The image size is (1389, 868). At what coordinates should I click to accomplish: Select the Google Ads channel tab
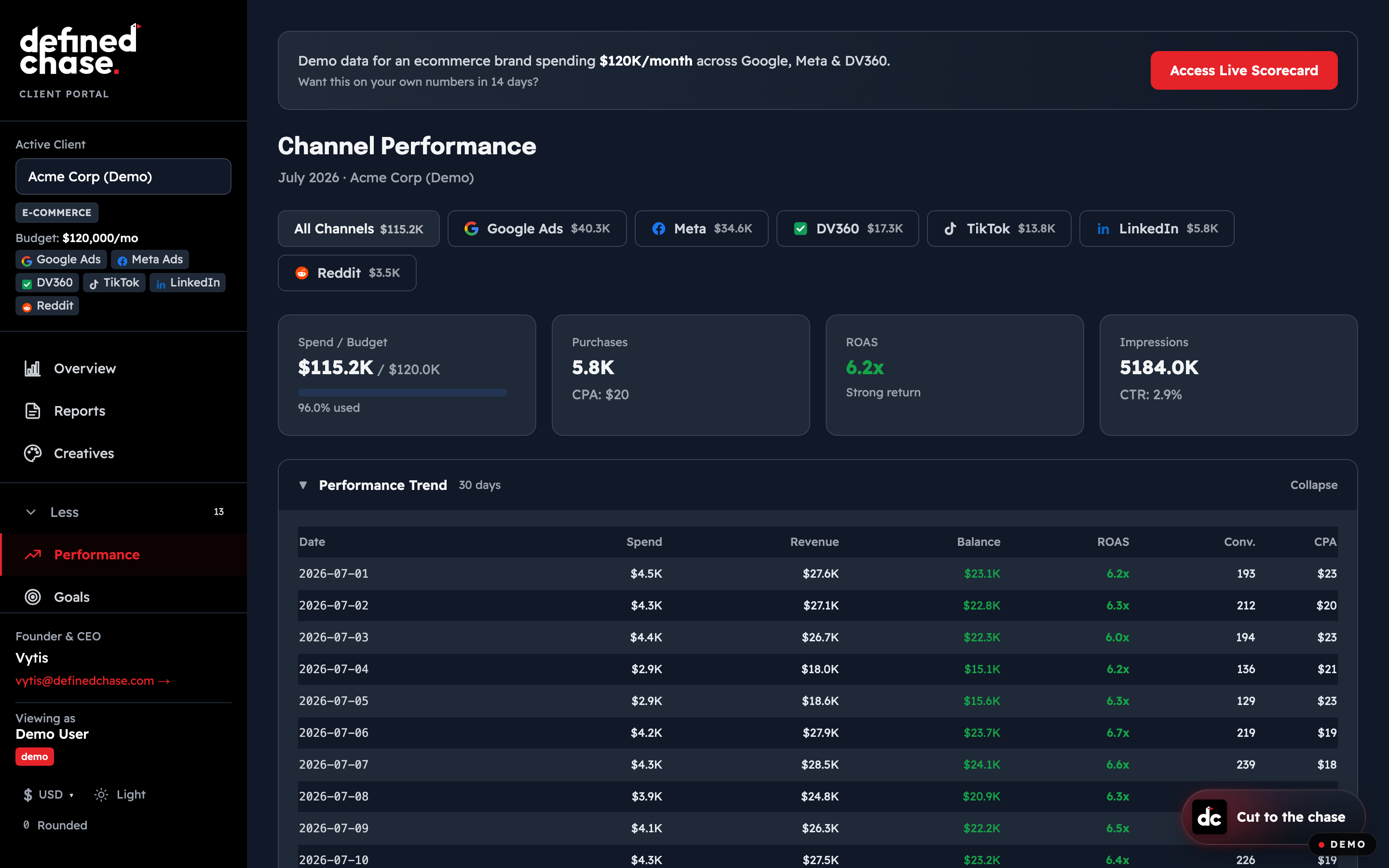tap(537, 229)
